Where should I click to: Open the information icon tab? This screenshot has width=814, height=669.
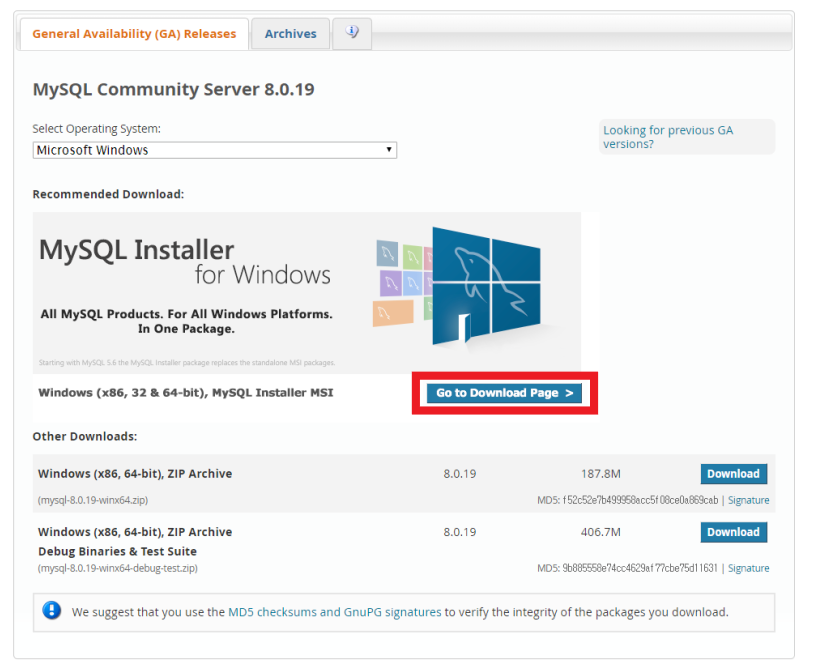(x=352, y=33)
